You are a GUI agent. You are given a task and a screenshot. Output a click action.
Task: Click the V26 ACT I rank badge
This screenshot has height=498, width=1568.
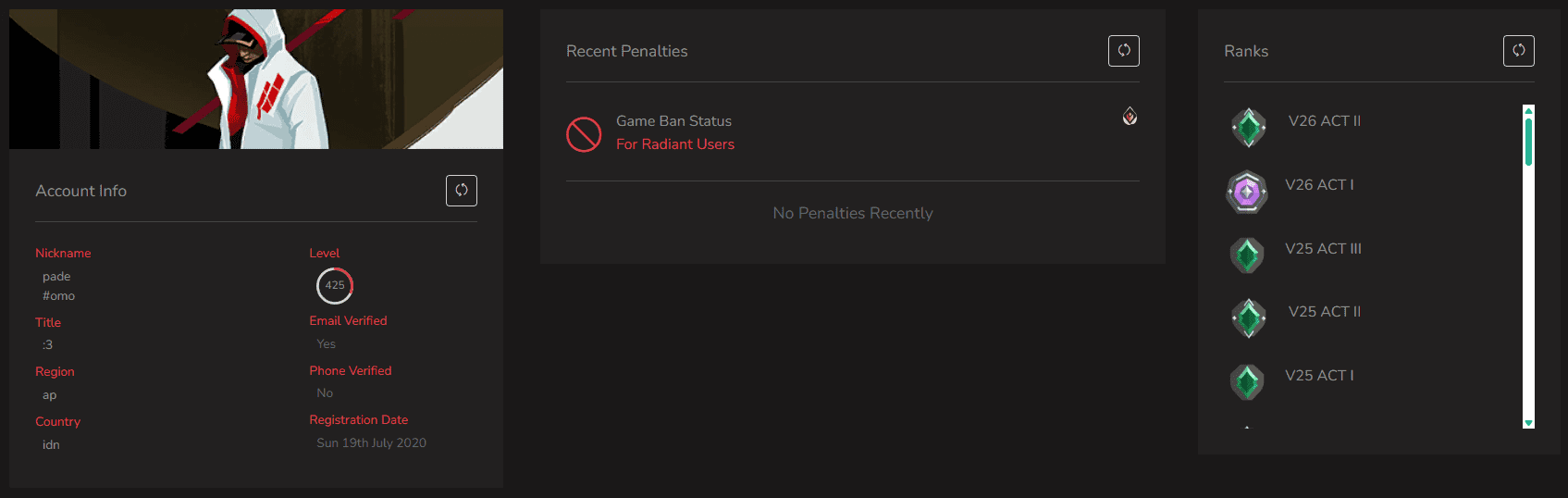pyautogui.click(x=1247, y=192)
